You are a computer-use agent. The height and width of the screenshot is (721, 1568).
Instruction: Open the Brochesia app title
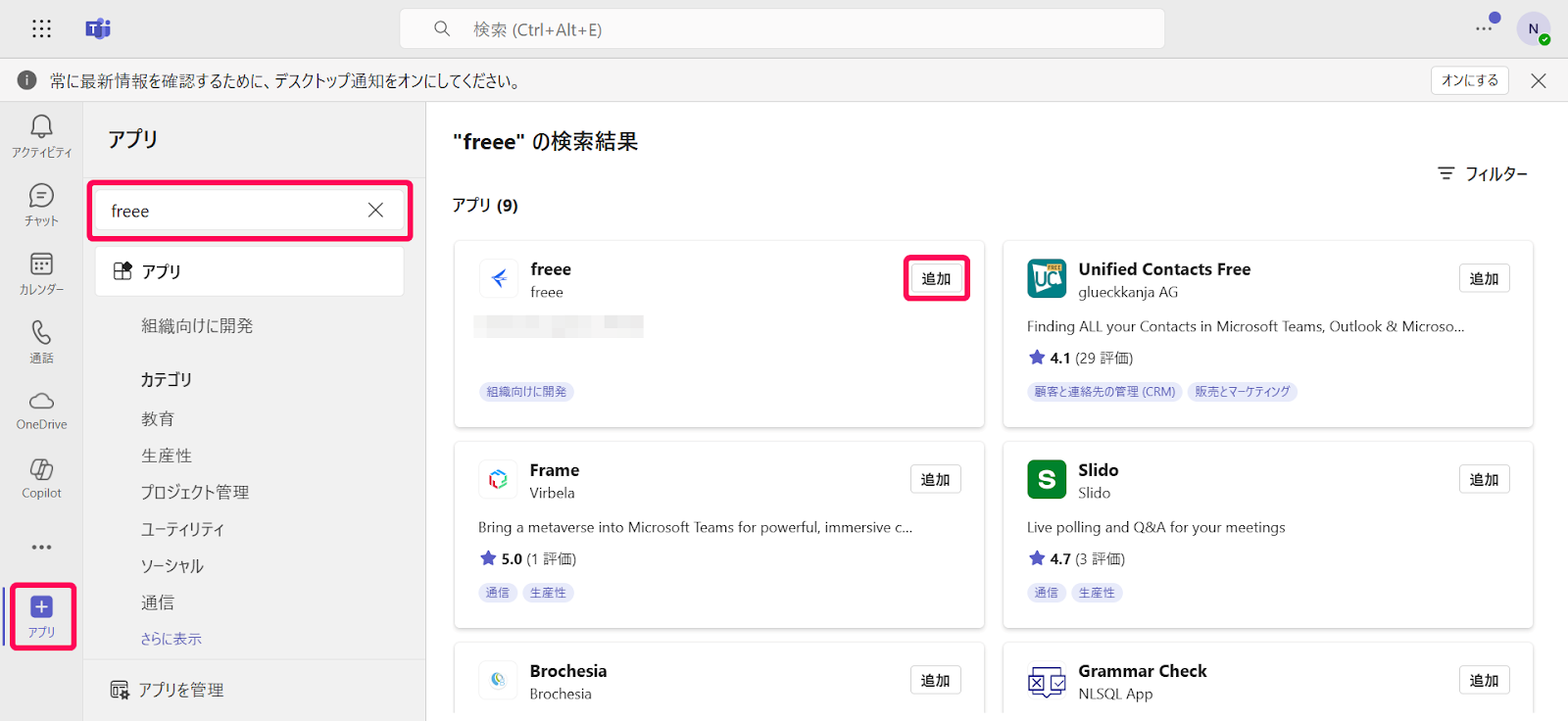click(x=568, y=671)
